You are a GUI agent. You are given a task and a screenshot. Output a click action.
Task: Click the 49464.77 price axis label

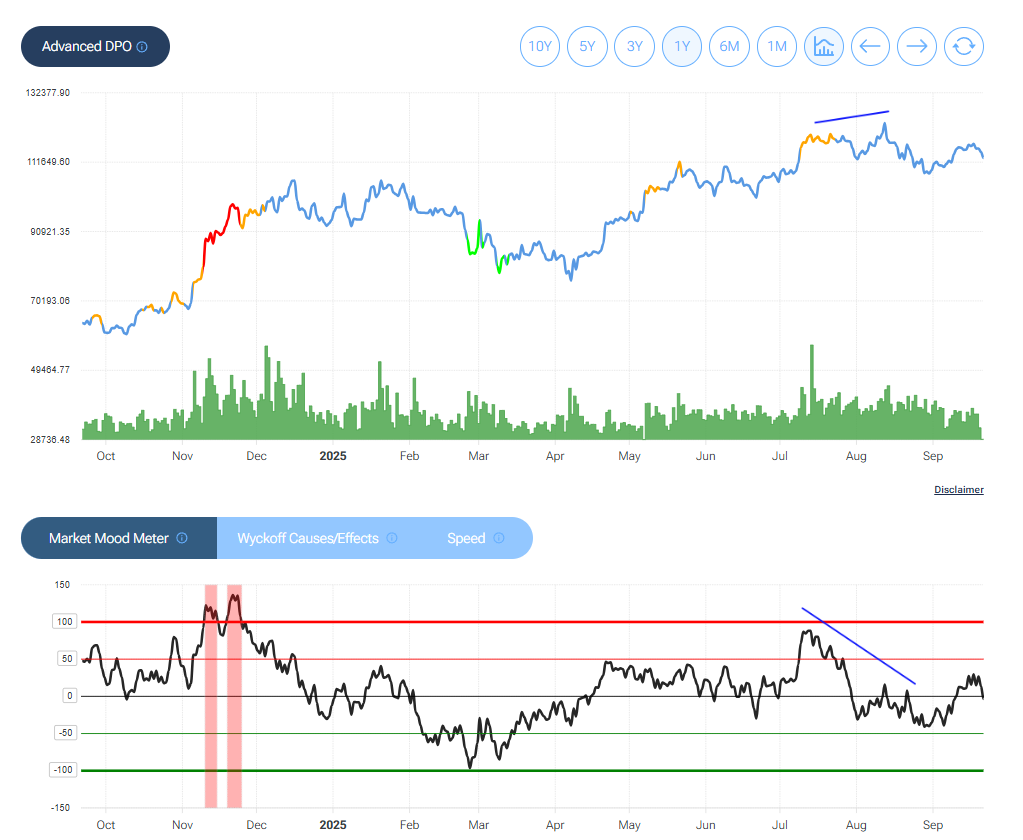coord(50,370)
